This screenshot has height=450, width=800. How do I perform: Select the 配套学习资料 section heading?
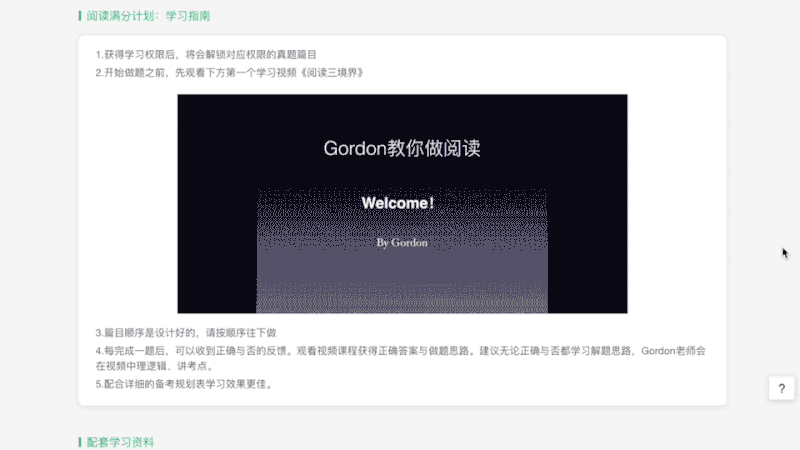point(120,441)
